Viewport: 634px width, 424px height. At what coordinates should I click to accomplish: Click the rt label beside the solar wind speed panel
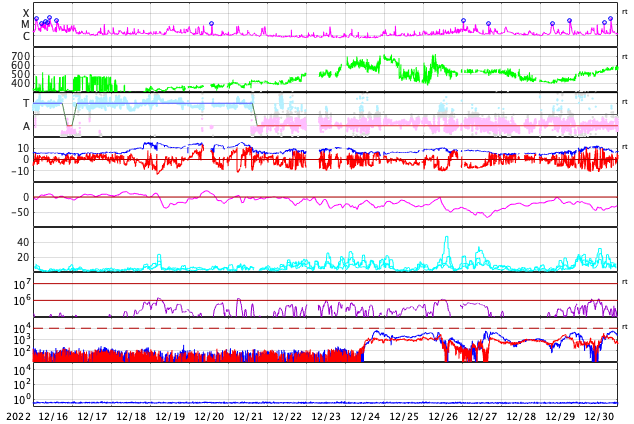[x=625, y=57]
